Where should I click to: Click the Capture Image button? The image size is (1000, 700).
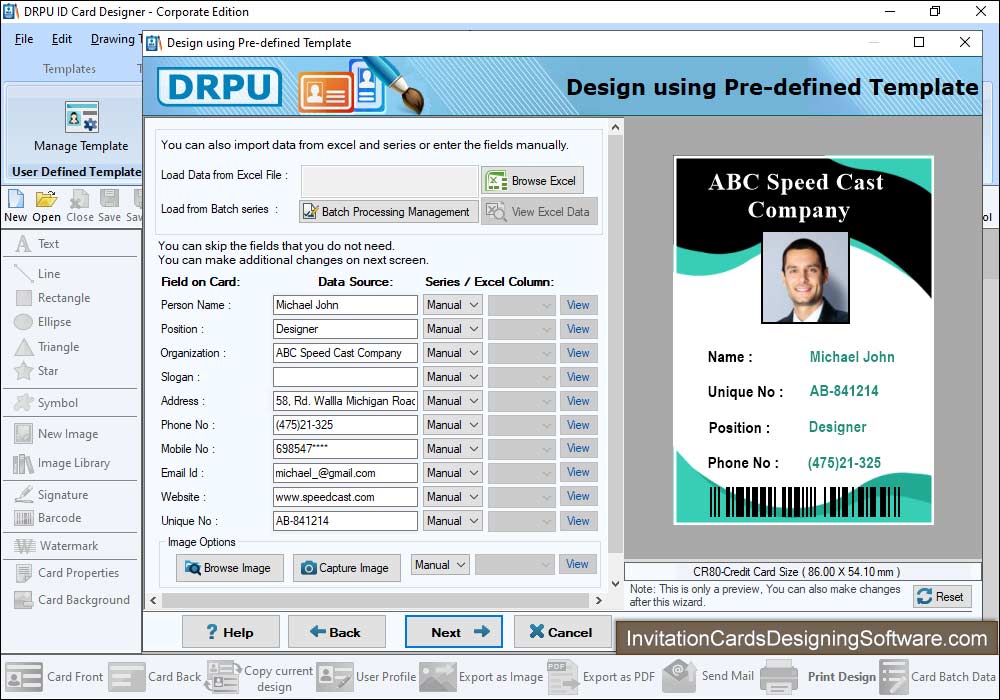(x=346, y=568)
